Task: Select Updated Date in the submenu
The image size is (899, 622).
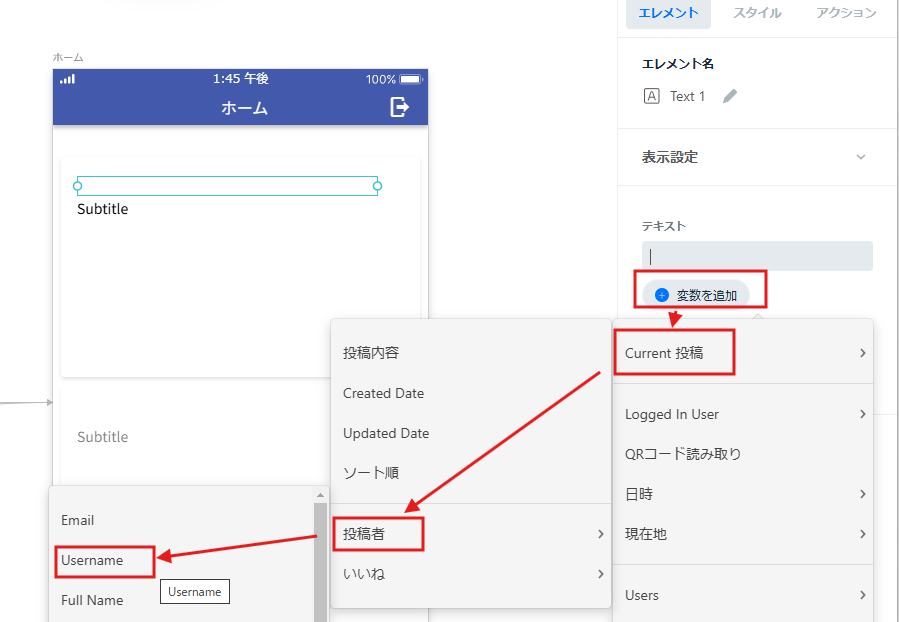Action: (x=471, y=433)
